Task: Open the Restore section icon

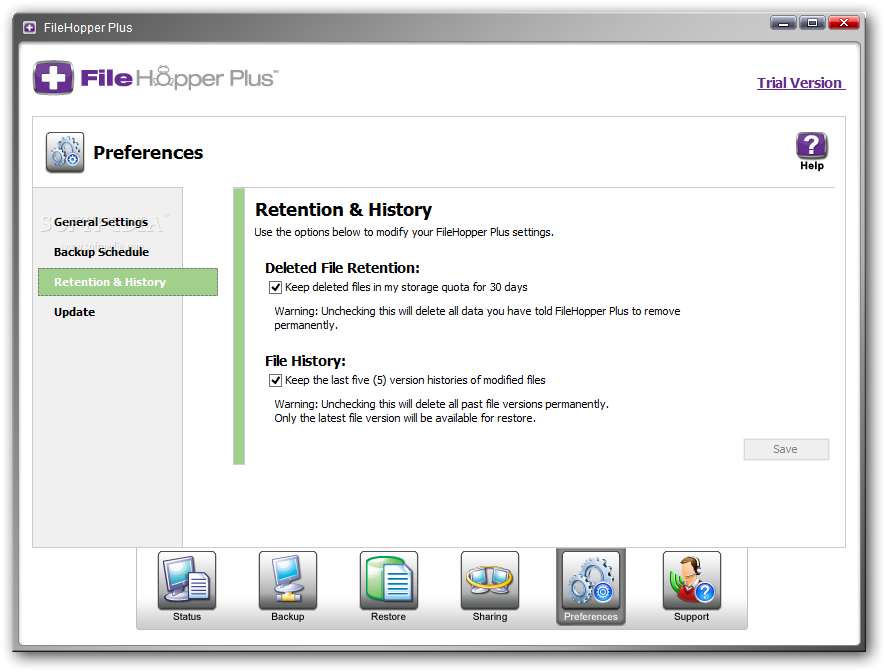Action: click(389, 581)
